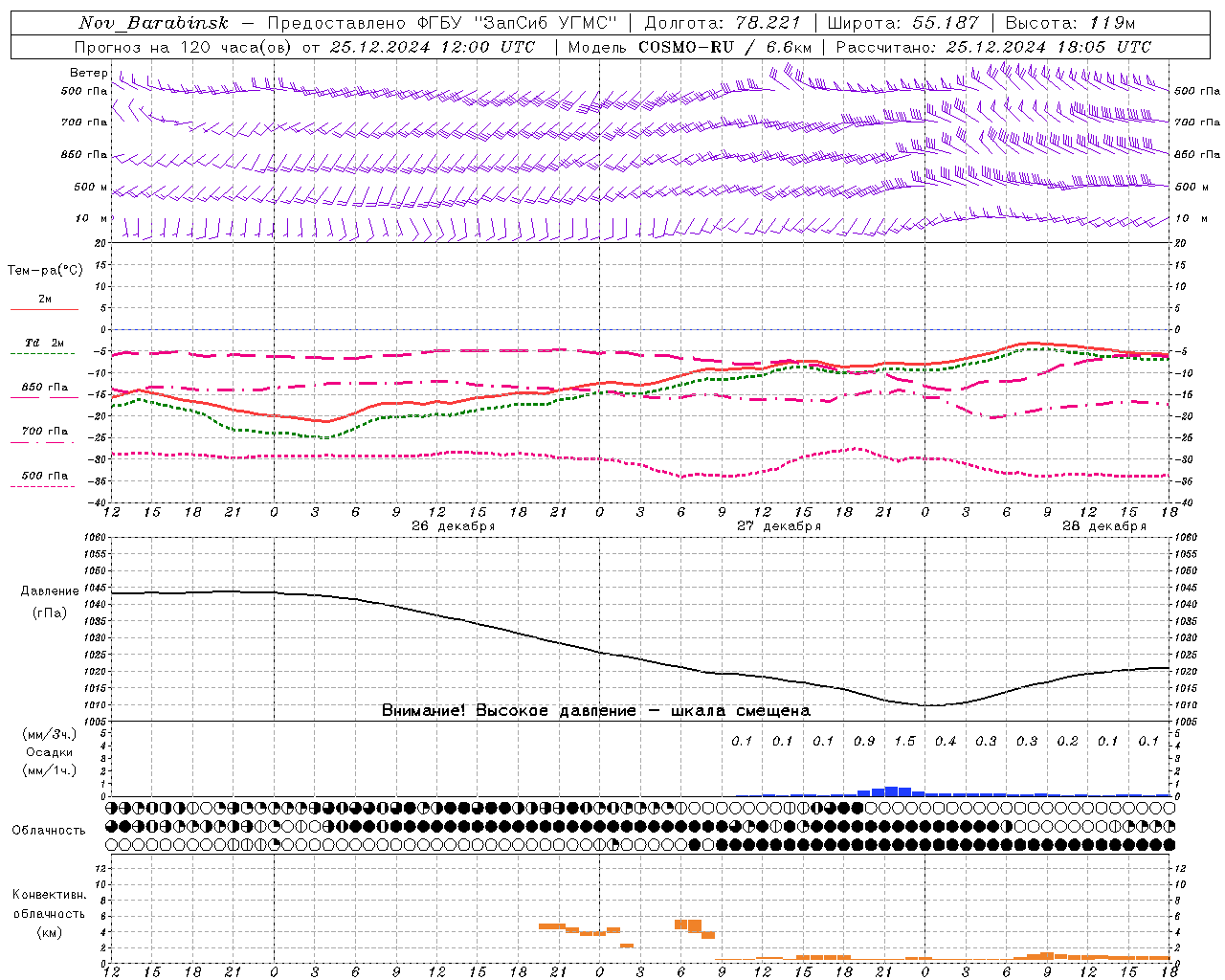Select the 'Широта: 55.187' header text
1225x980 pixels.
coord(902,23)
